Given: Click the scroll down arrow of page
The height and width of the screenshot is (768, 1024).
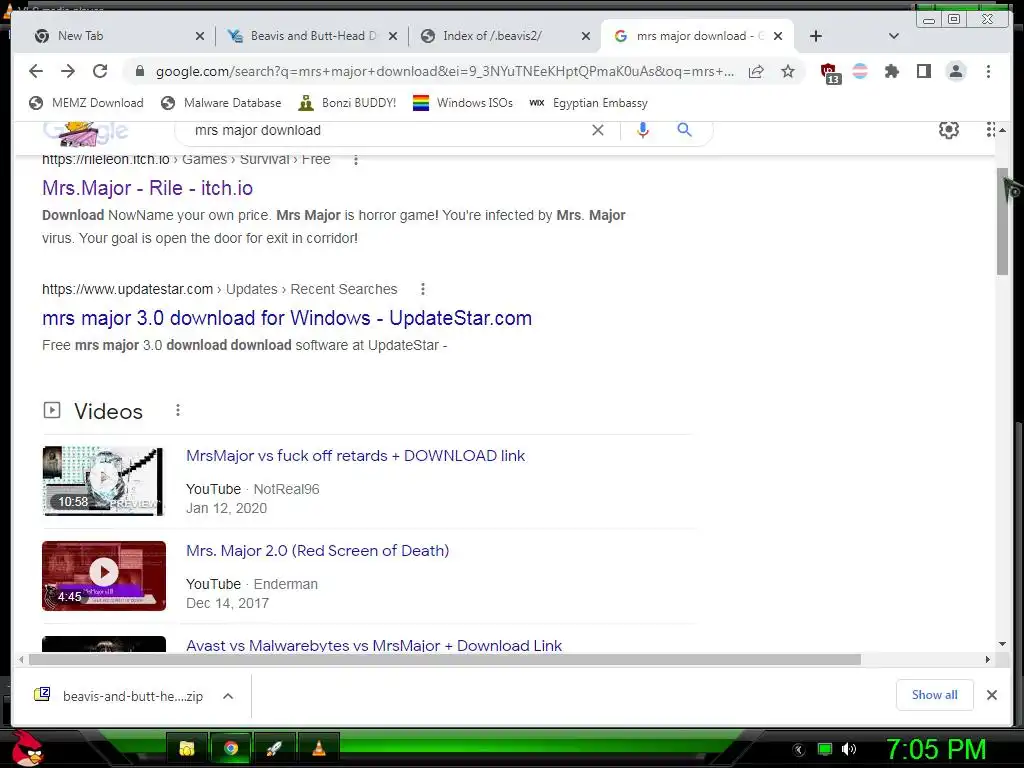Looking at the screenshot, I should point(1002,644).
